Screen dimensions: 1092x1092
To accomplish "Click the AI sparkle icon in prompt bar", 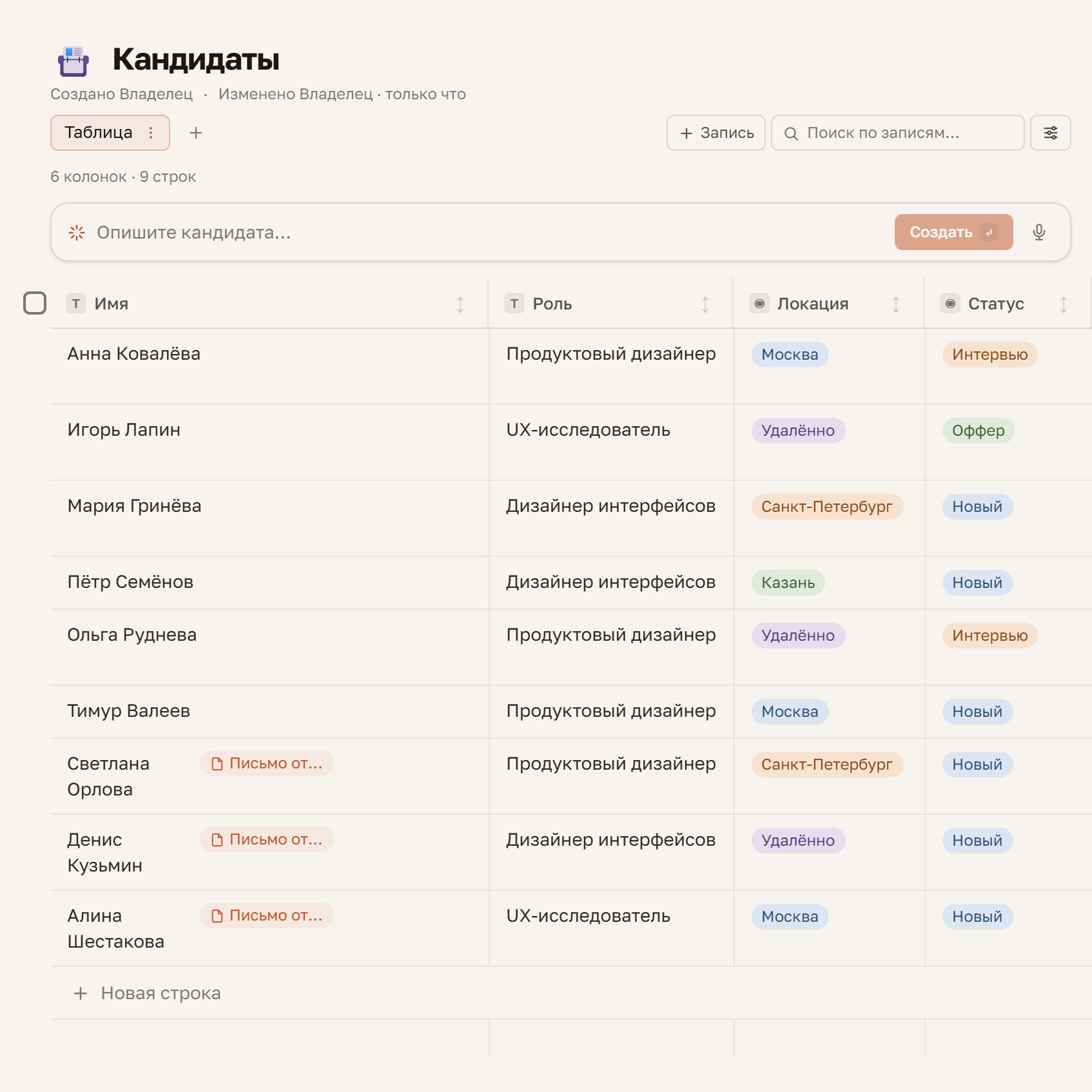I will (77, 233).
